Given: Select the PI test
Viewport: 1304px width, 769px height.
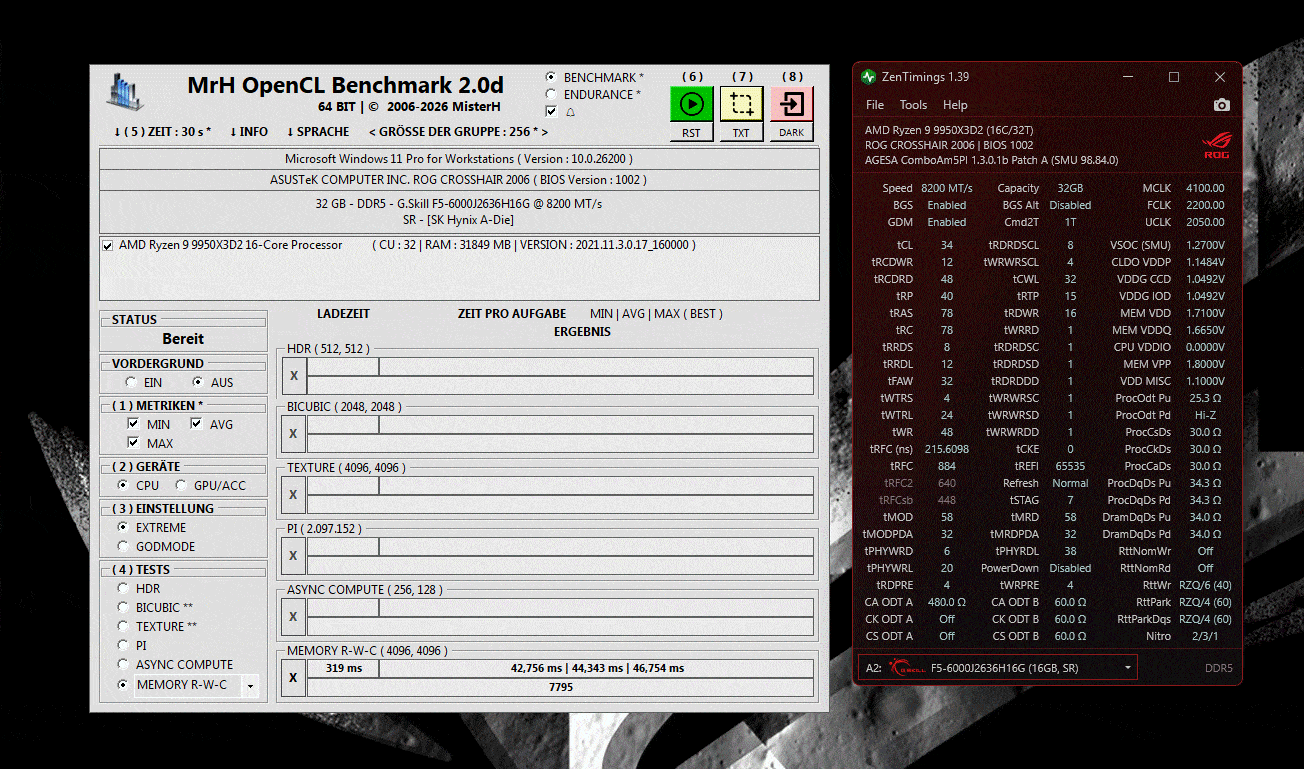Looking at the screenshot, I should pos(123,645).
